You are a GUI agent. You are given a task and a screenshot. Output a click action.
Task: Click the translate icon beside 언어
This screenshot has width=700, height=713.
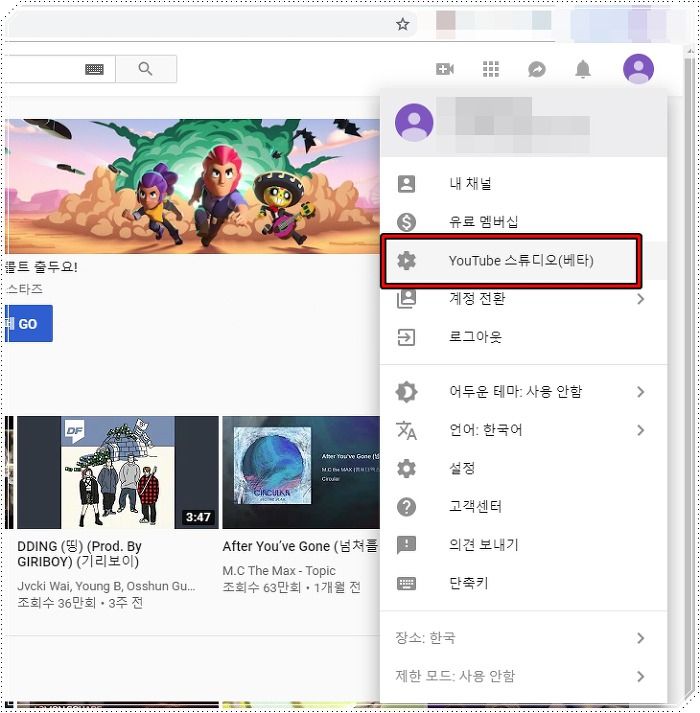[406, 430]
